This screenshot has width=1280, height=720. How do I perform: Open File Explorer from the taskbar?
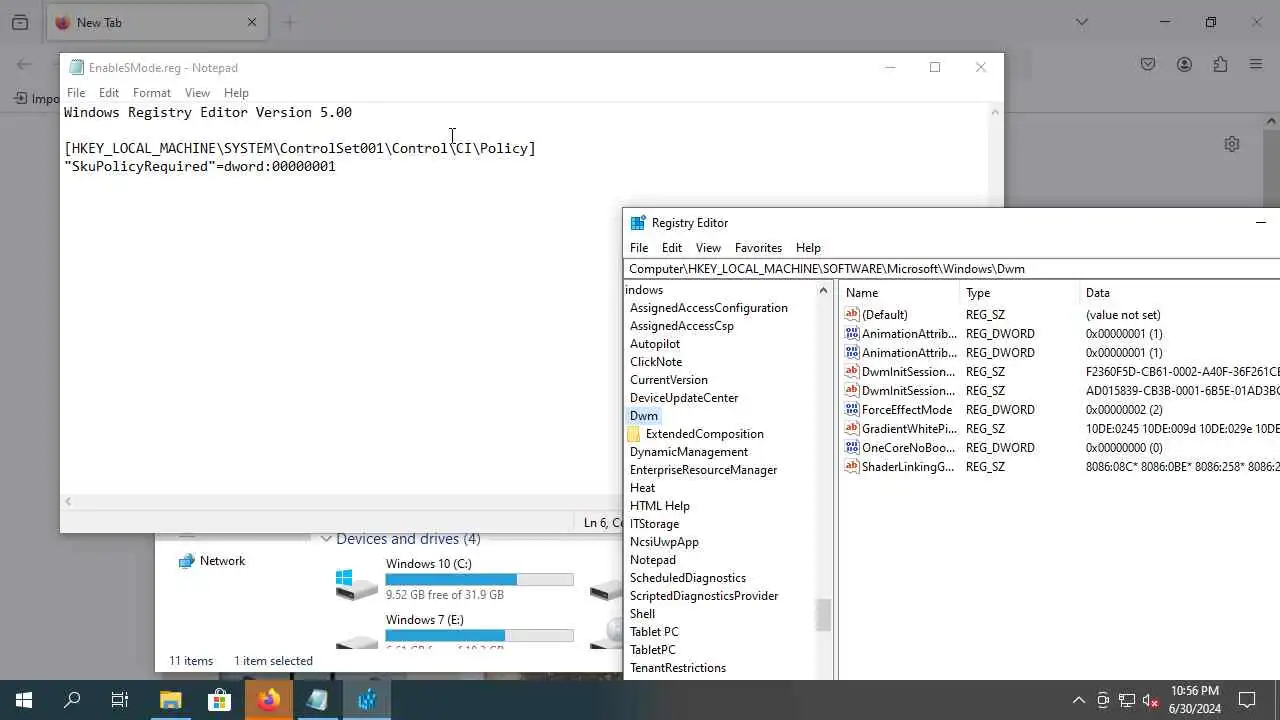(x=170, y=700)
